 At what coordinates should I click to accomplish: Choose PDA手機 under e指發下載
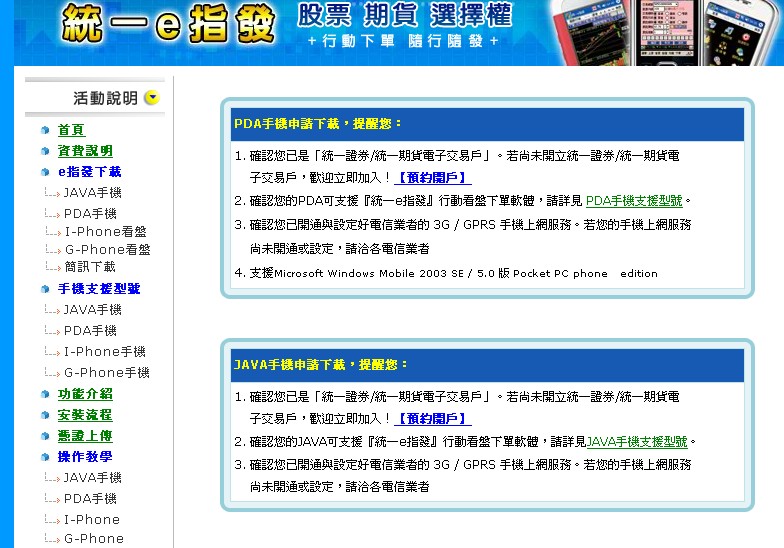(90, 214)
